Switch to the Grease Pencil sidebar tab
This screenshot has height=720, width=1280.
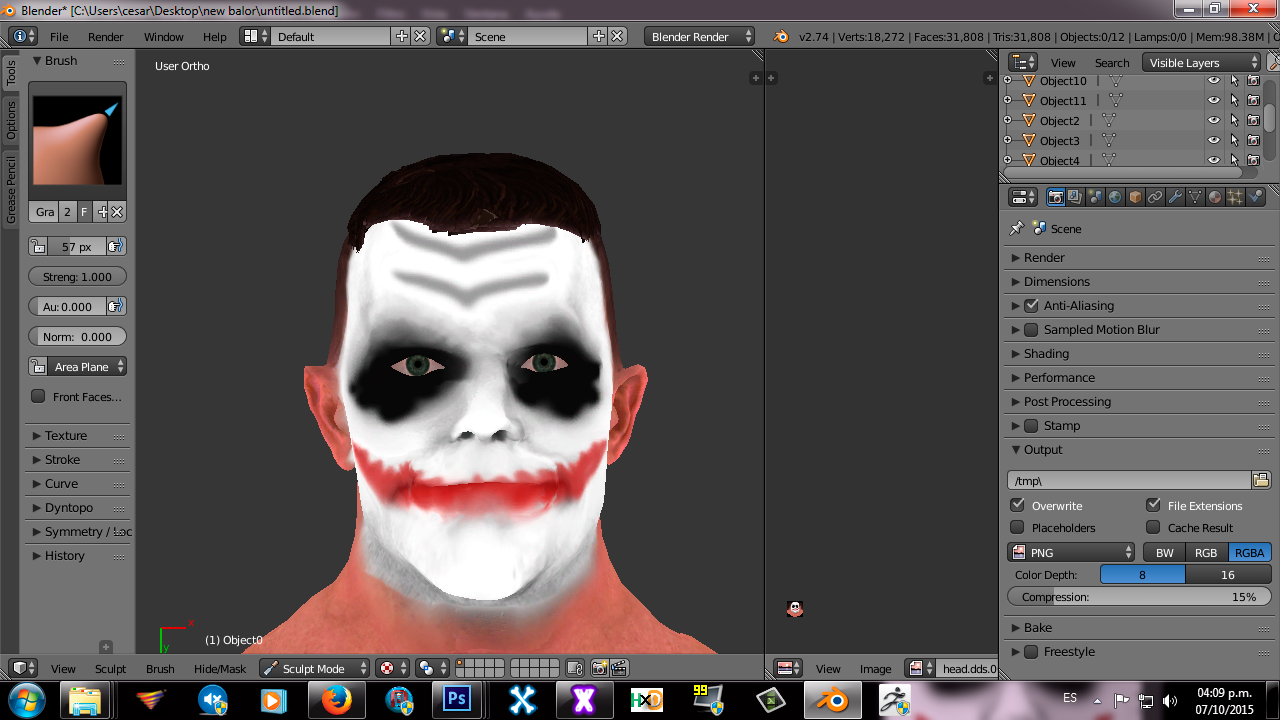tap(11, 190)
